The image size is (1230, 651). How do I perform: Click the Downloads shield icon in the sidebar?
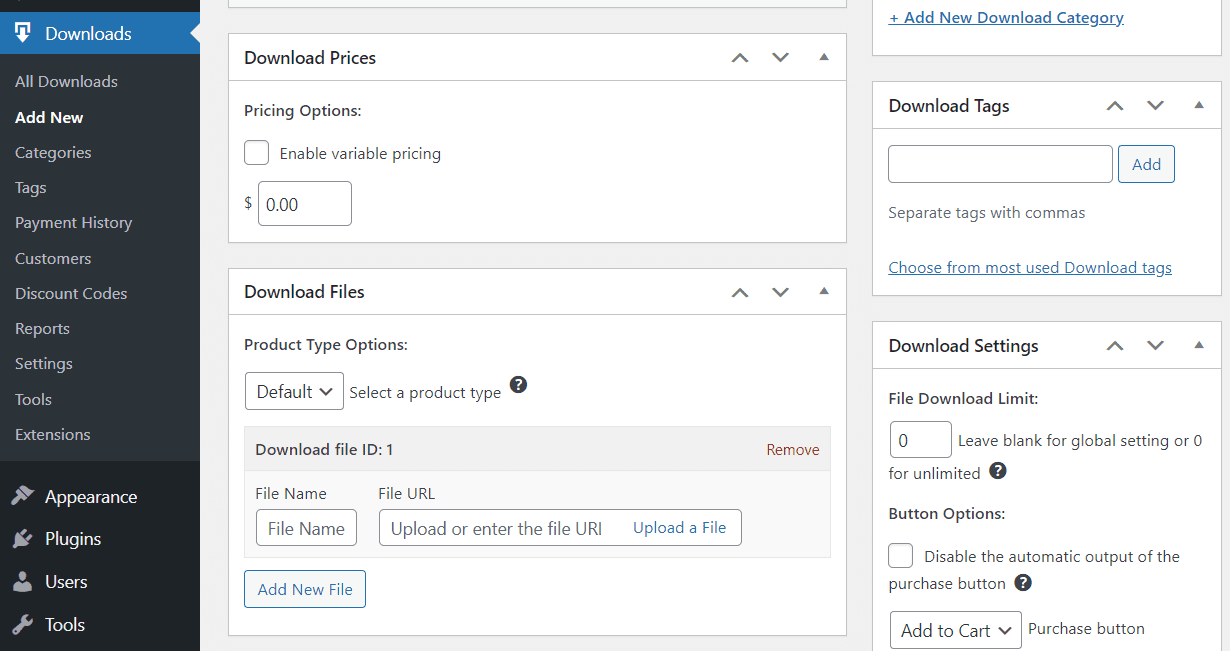(x=22, y=32)
